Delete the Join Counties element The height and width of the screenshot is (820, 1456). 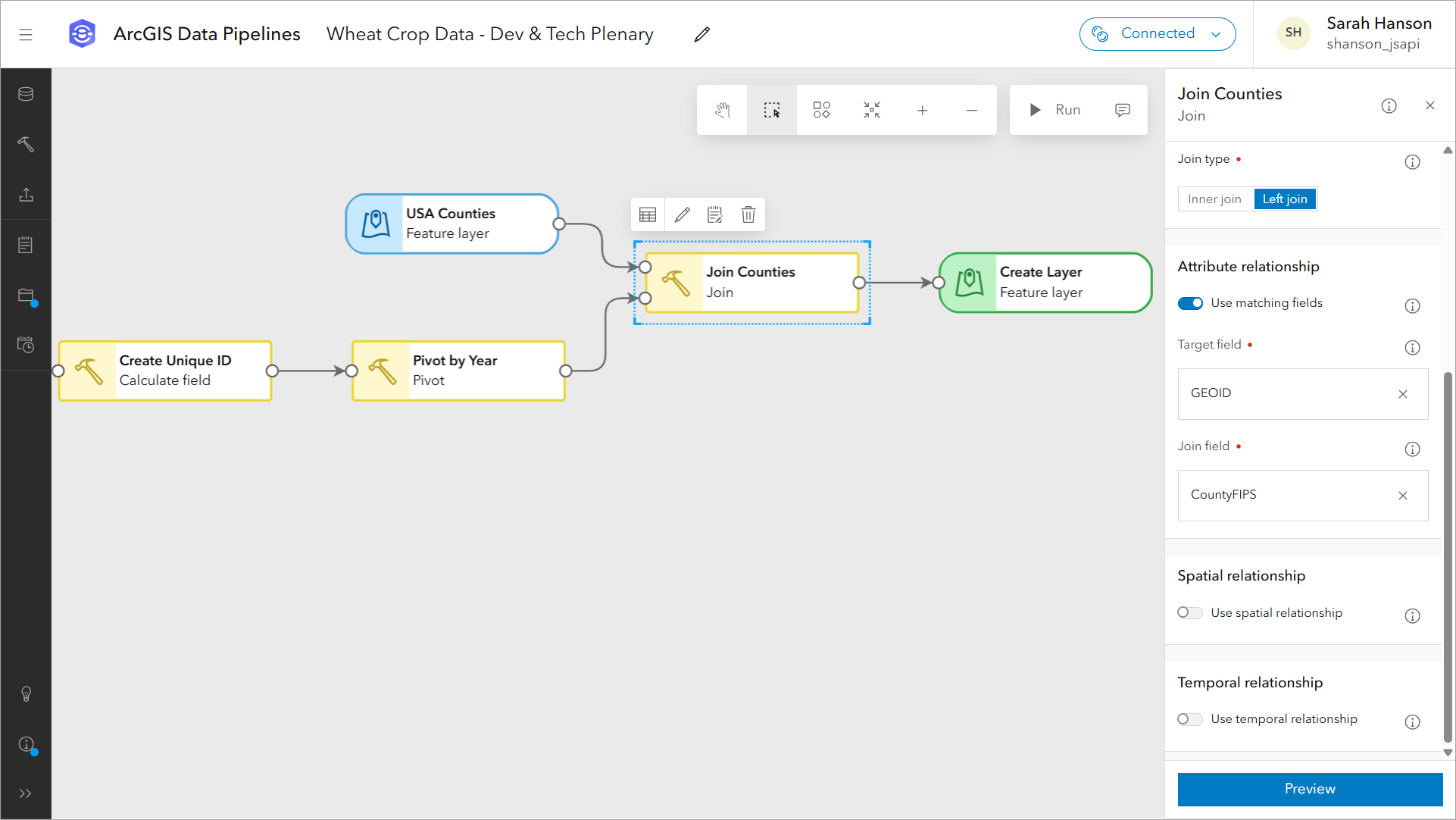[748, 214]
